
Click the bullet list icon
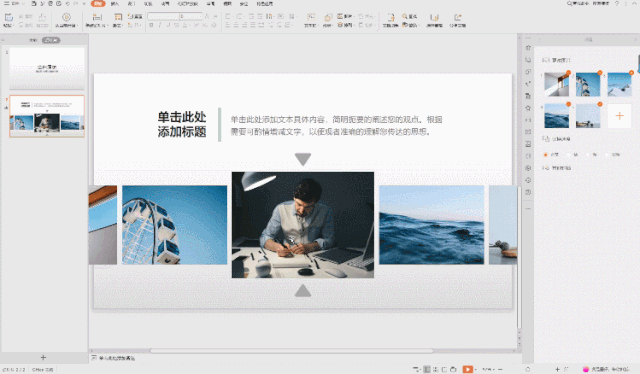click(x=228, y=16)
